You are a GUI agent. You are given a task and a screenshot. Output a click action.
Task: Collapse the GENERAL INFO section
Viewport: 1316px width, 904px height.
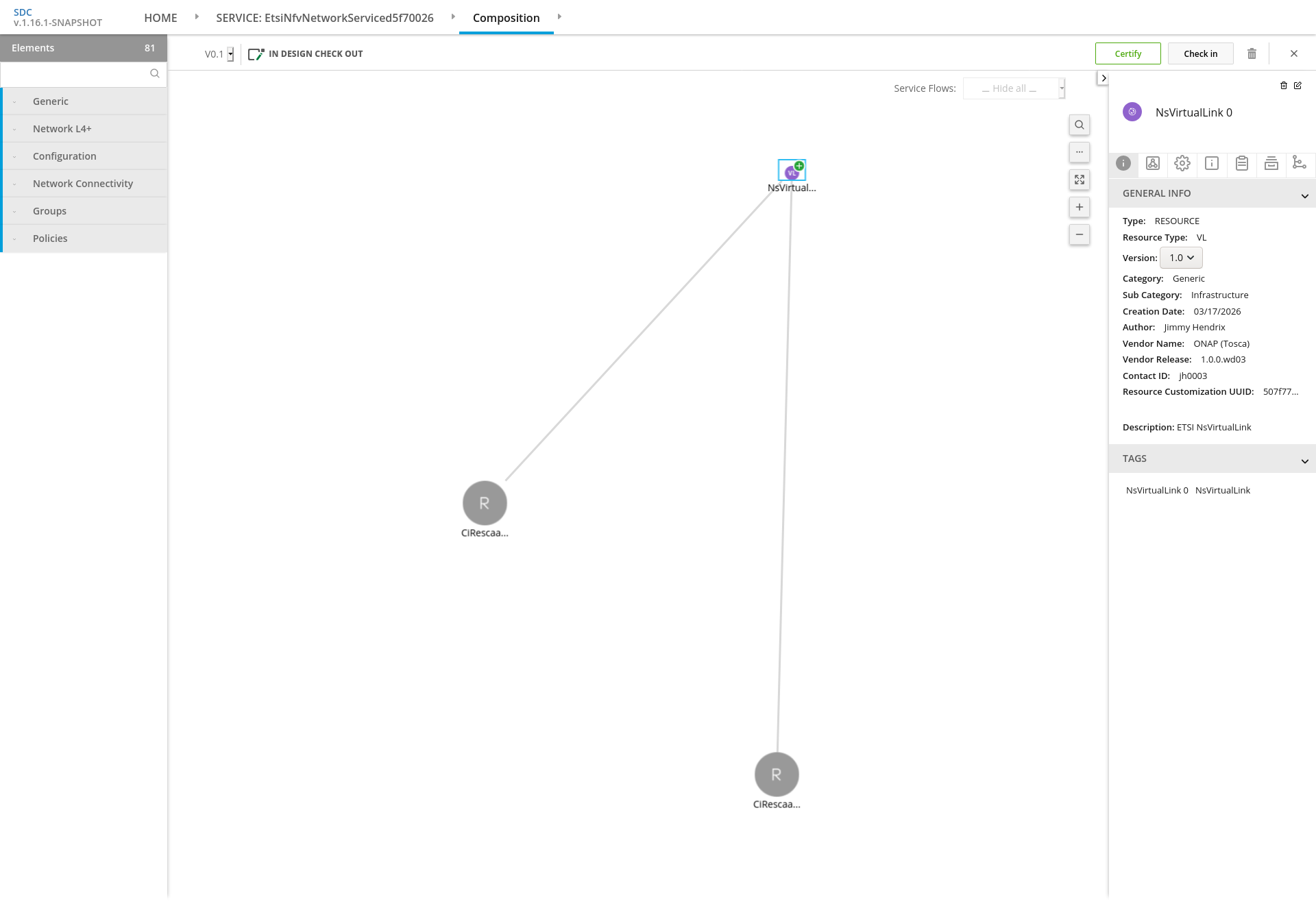tap(1304, 195)
